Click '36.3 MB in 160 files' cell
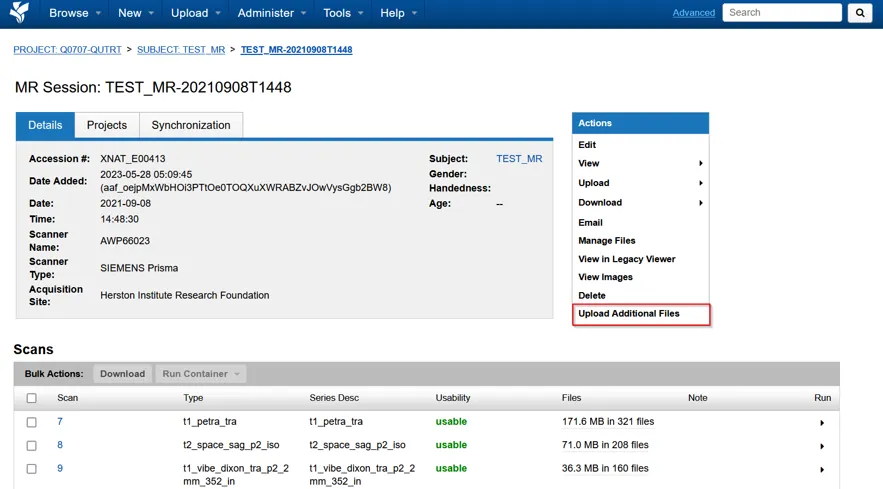The image size is (883, 489). (x=605, y=468)
